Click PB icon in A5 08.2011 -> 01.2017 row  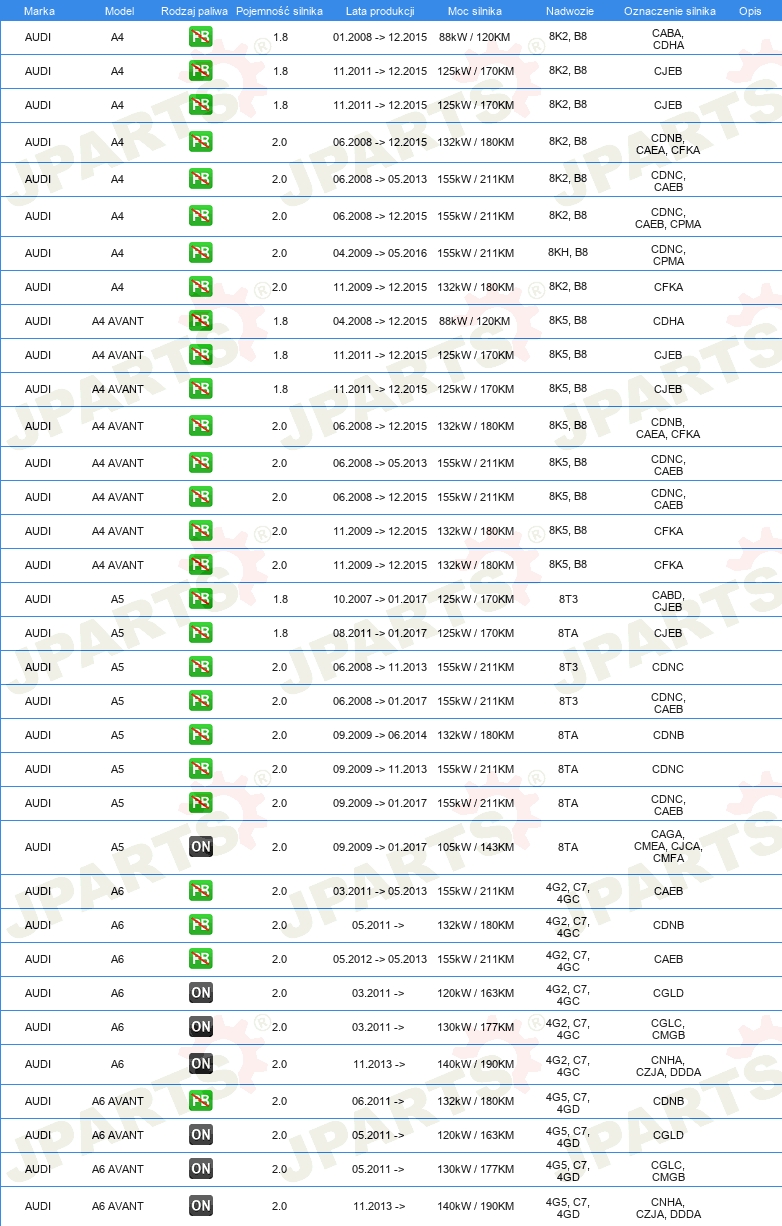point(201,633)
